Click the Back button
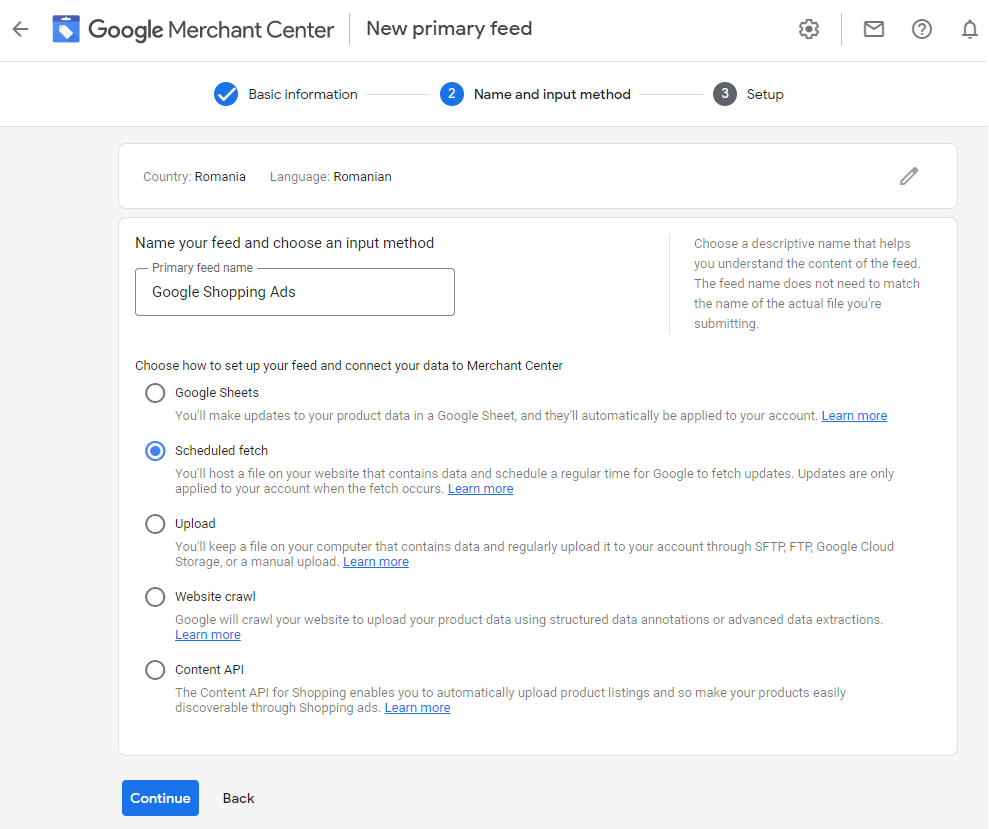The image size is (989, 829). 238,798
